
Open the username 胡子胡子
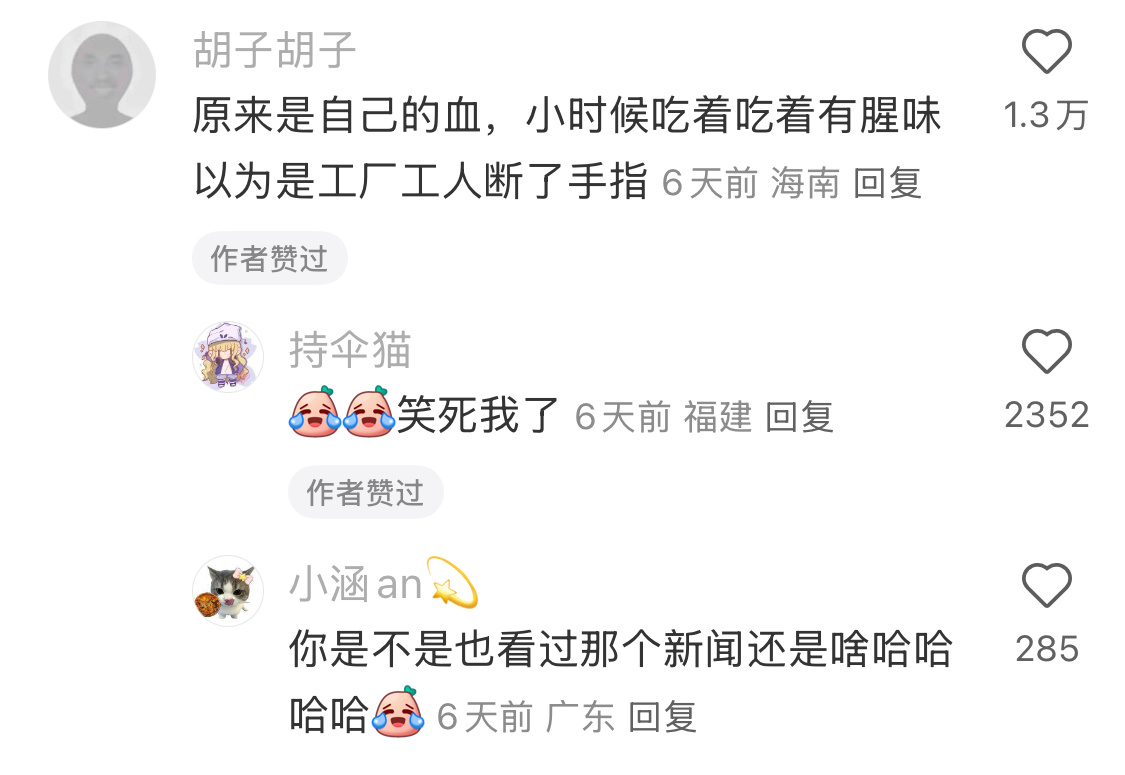tap(275, 50)
